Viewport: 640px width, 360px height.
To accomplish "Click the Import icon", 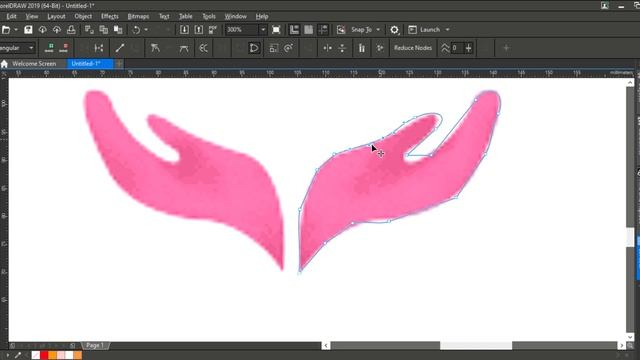I will (x=184, y=30).
